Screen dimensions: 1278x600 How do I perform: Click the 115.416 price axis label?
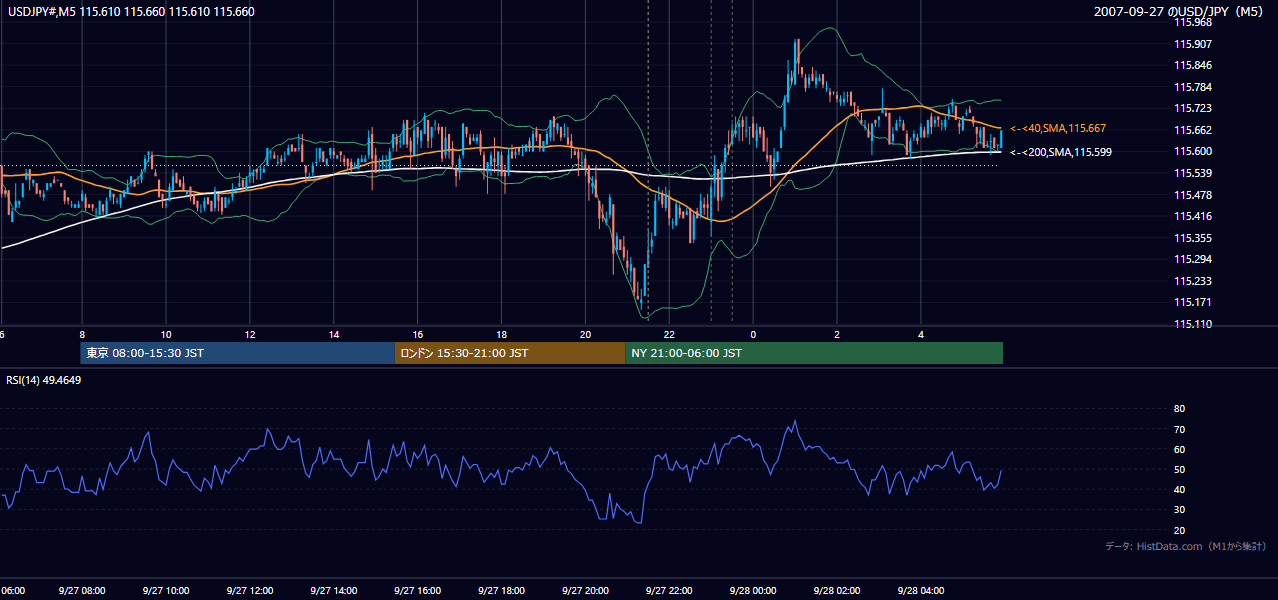pos(1192,216)
